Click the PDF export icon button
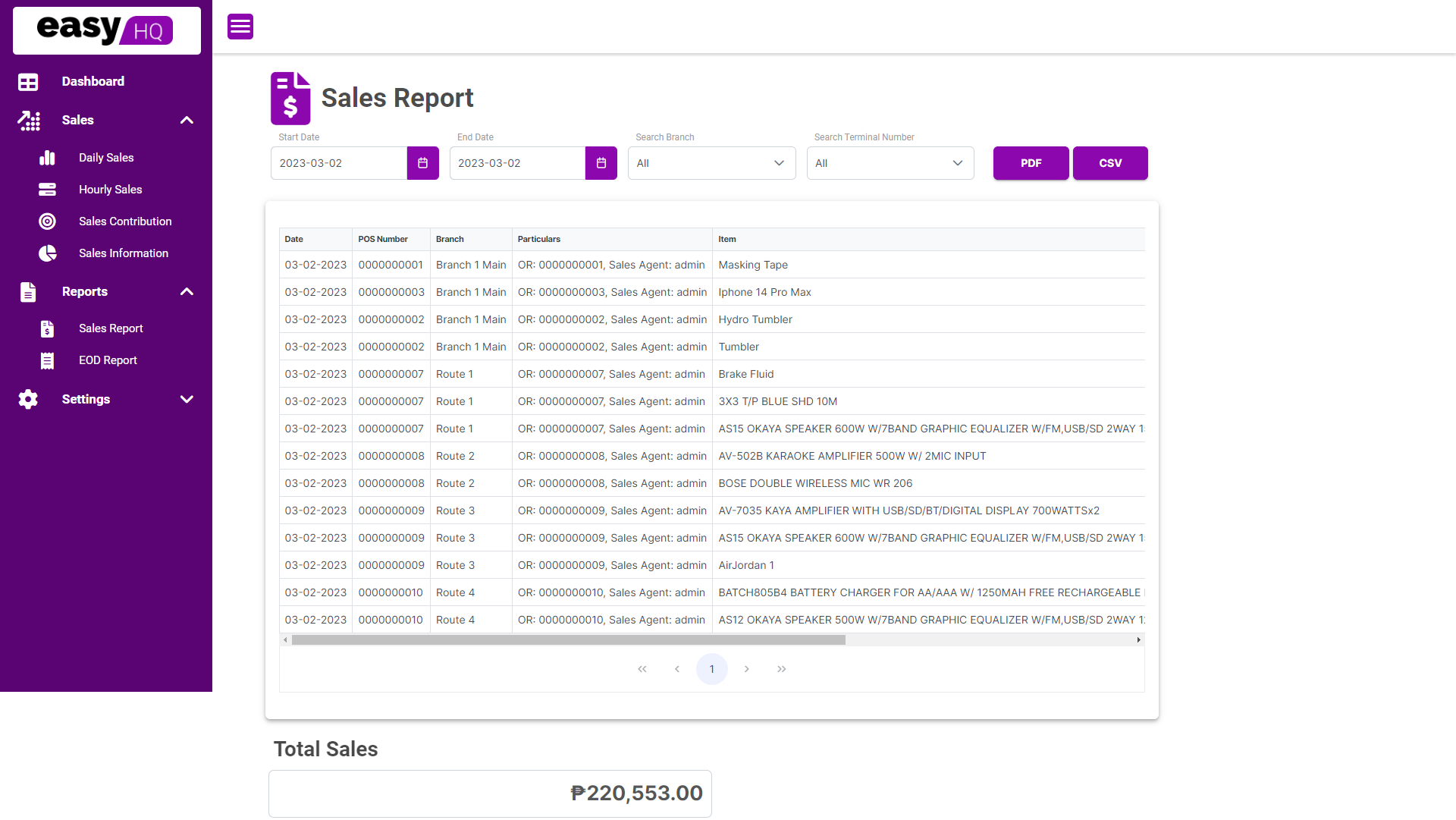Viewport: 1456px width, 820px height. [x=1030, y=163]
